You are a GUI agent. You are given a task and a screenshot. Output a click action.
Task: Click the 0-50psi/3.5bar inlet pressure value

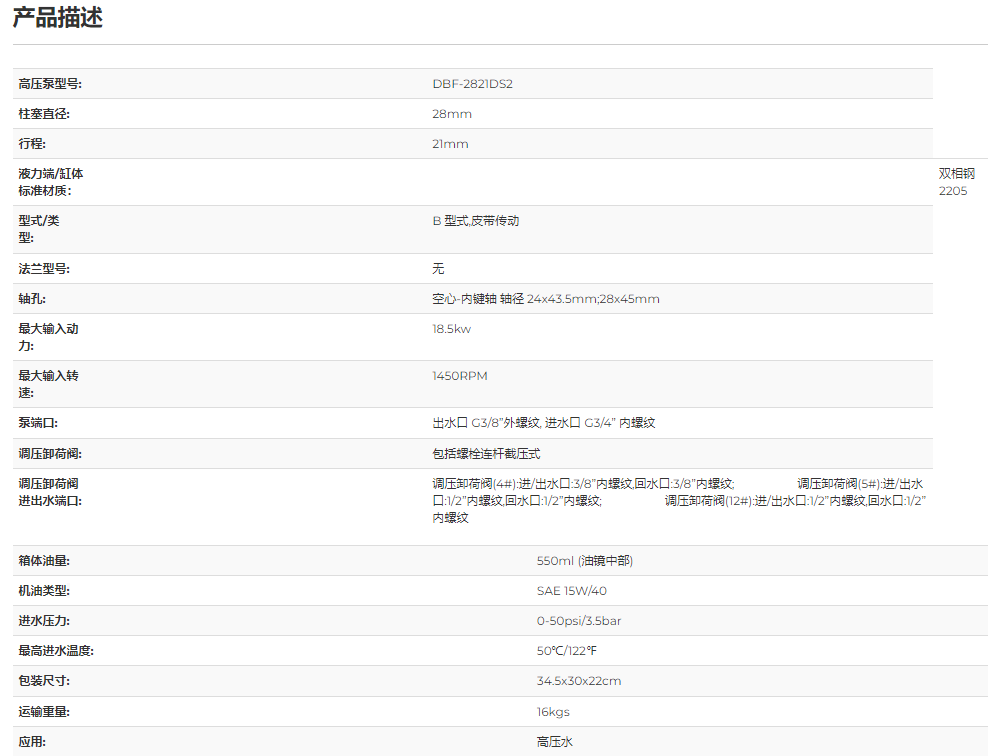tap(578, 621)
